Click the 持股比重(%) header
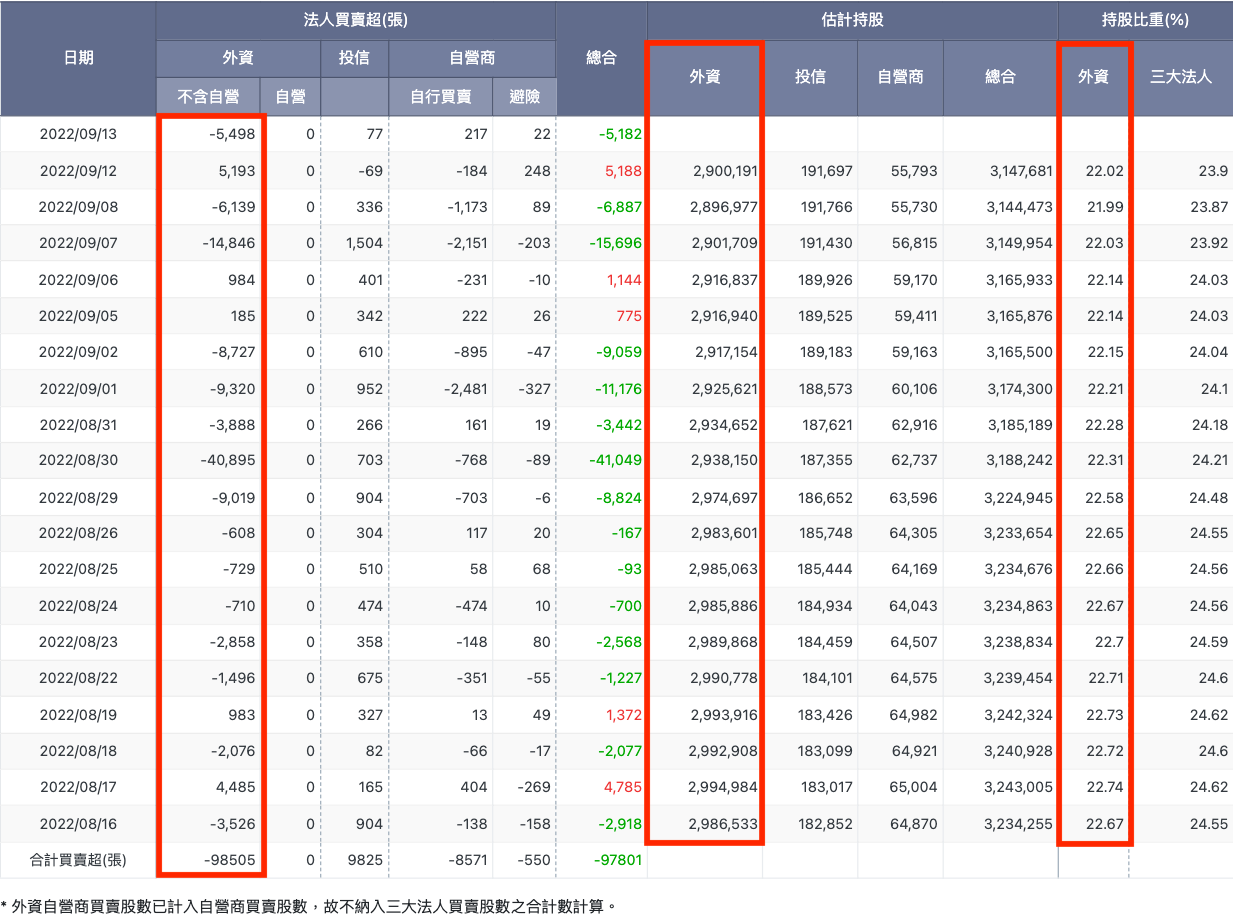The height and width of the screenshot is (919, 1233). pyautogui.click(x=1144, y=18)
